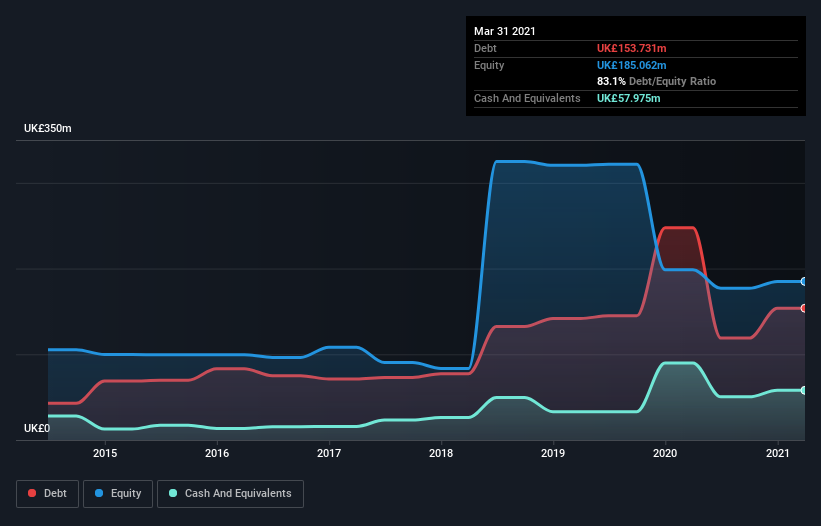Click the Cash value UK£57.975m
Screen dimensions: 821x526
(x=628, y=98)
